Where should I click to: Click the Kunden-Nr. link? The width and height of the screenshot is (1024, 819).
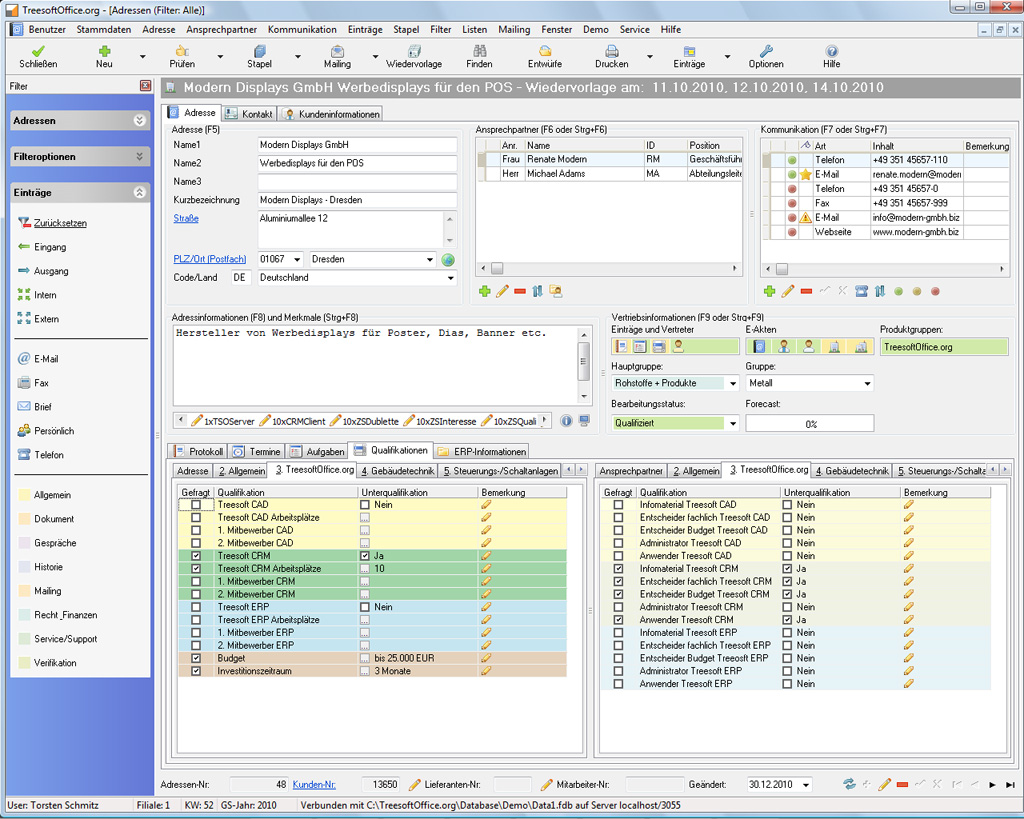pyautogui.click(x=313, y=785)
